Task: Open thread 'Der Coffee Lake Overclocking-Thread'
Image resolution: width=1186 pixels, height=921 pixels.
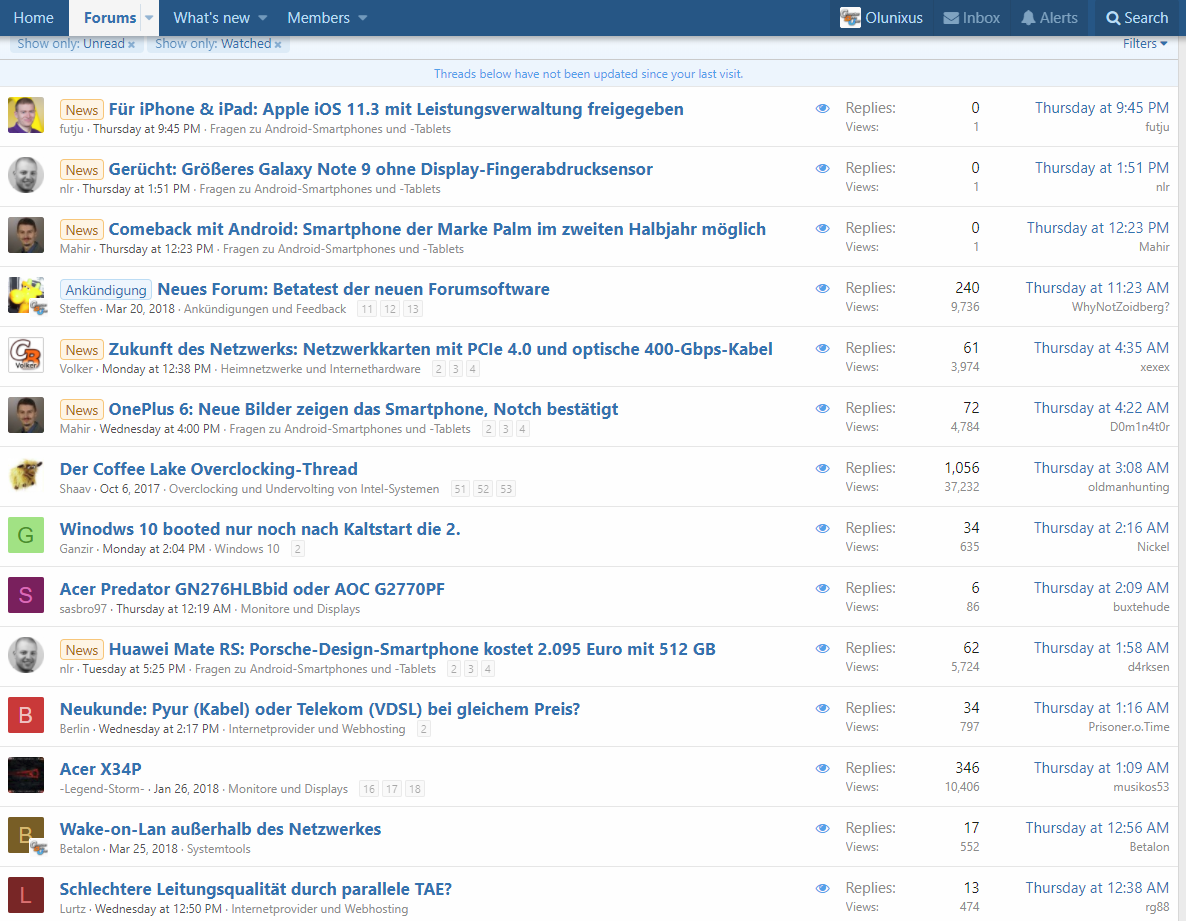Action: [x=209, y=469]
